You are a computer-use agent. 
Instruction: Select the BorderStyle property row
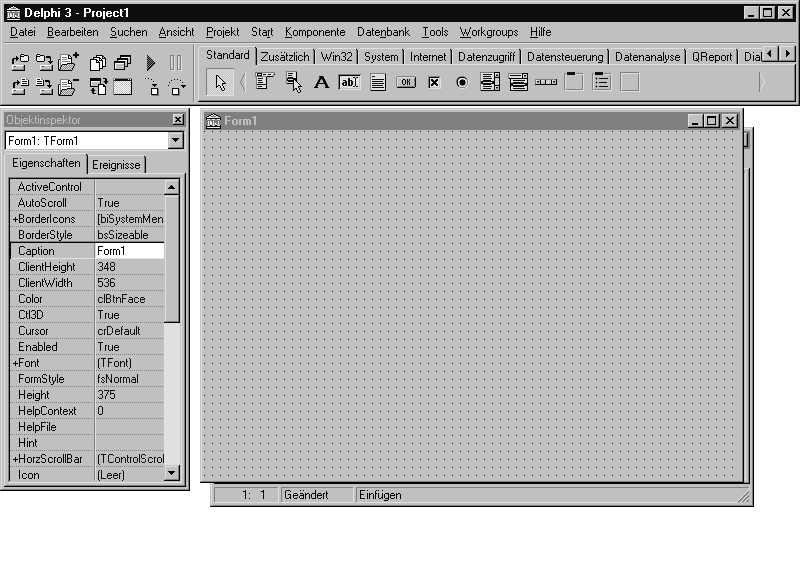(x=87, y=235)
